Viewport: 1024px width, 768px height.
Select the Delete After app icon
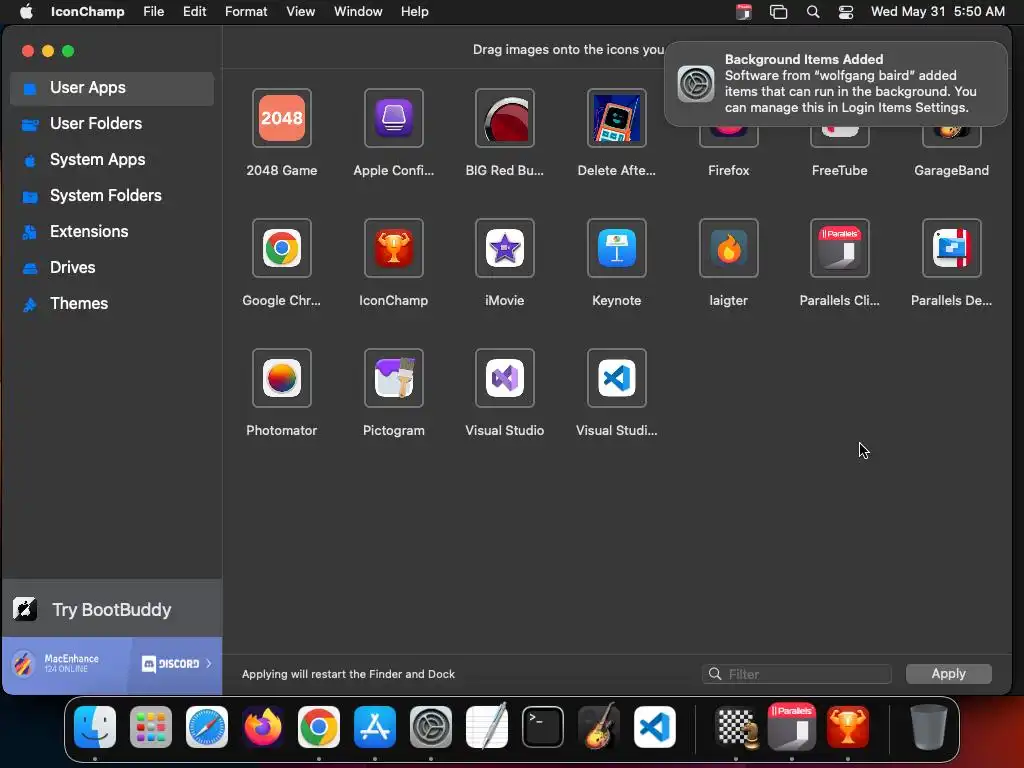[616, 118]
